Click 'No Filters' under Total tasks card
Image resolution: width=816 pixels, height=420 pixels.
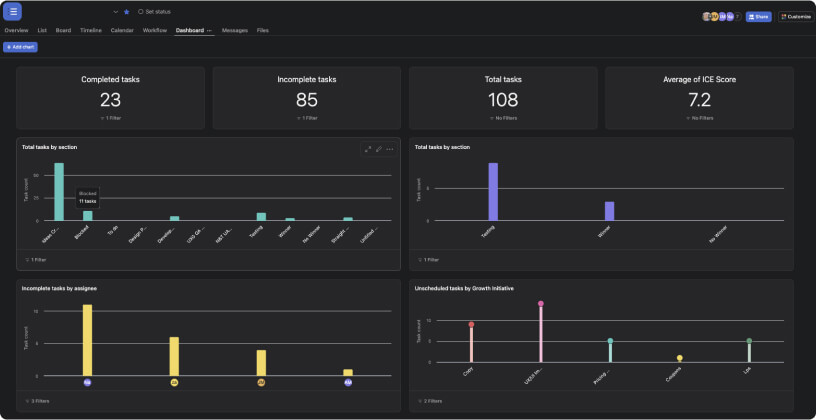coord(503,118)
